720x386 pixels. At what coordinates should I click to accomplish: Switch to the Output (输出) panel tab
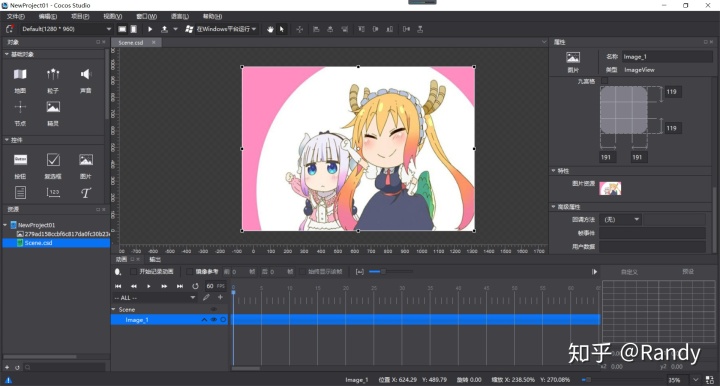155,259
